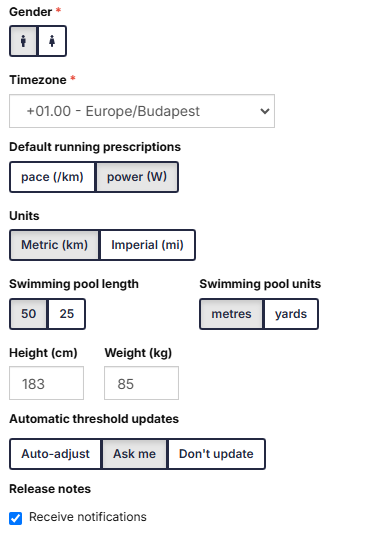Choose Auto-adjust threshold updates
Screen dimensions: 370x536
click(x=56, y=454)
